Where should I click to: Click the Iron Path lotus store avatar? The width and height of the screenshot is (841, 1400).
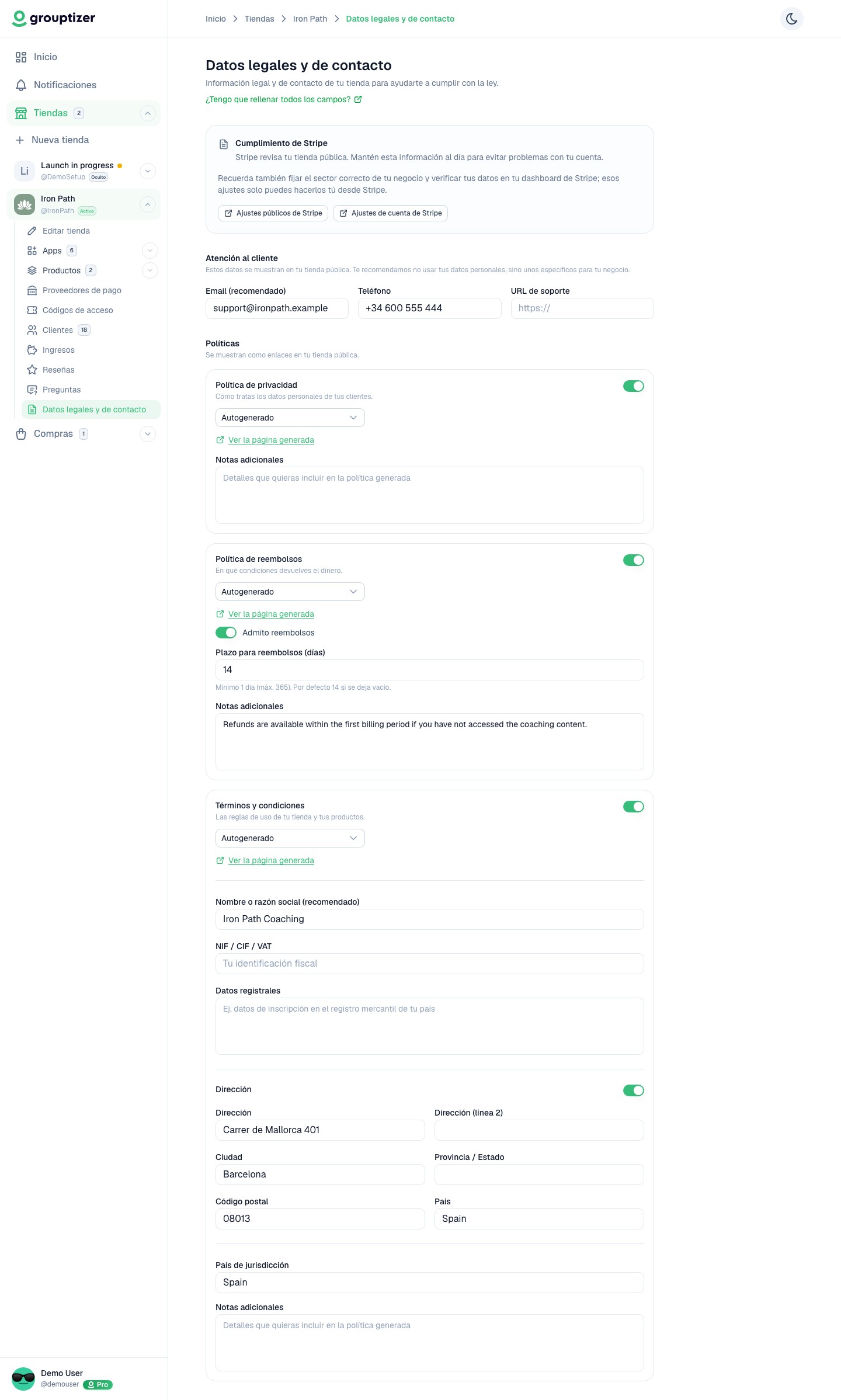(25, 204)
